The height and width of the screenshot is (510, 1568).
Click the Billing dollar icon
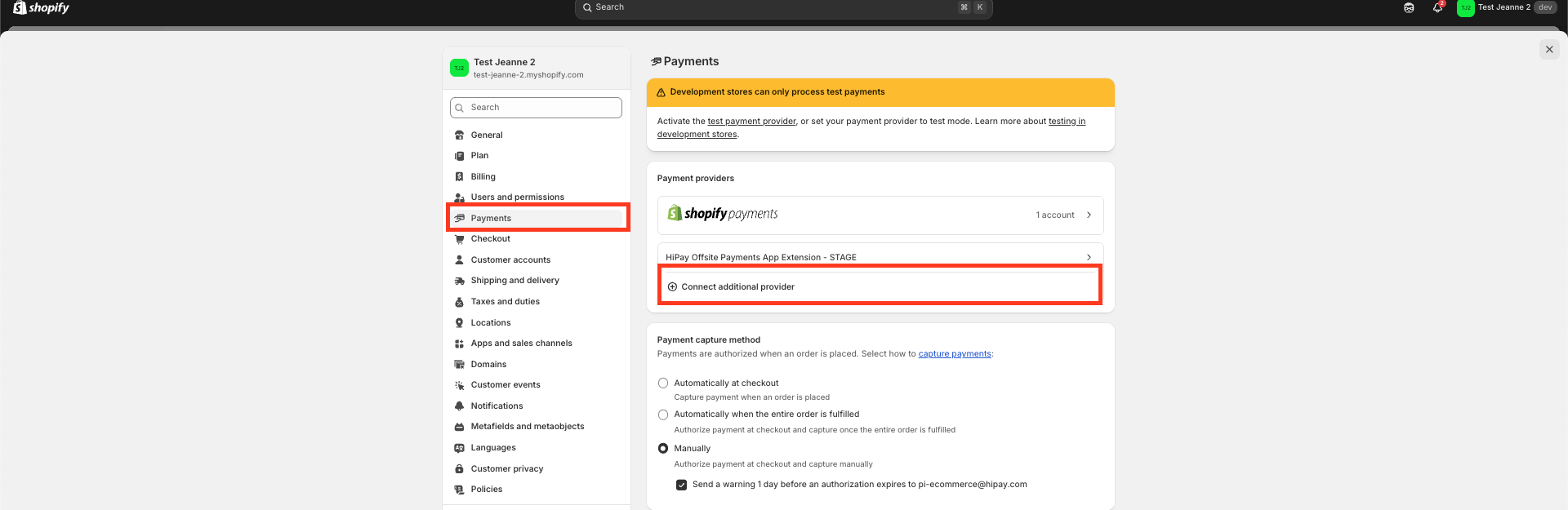459,177
